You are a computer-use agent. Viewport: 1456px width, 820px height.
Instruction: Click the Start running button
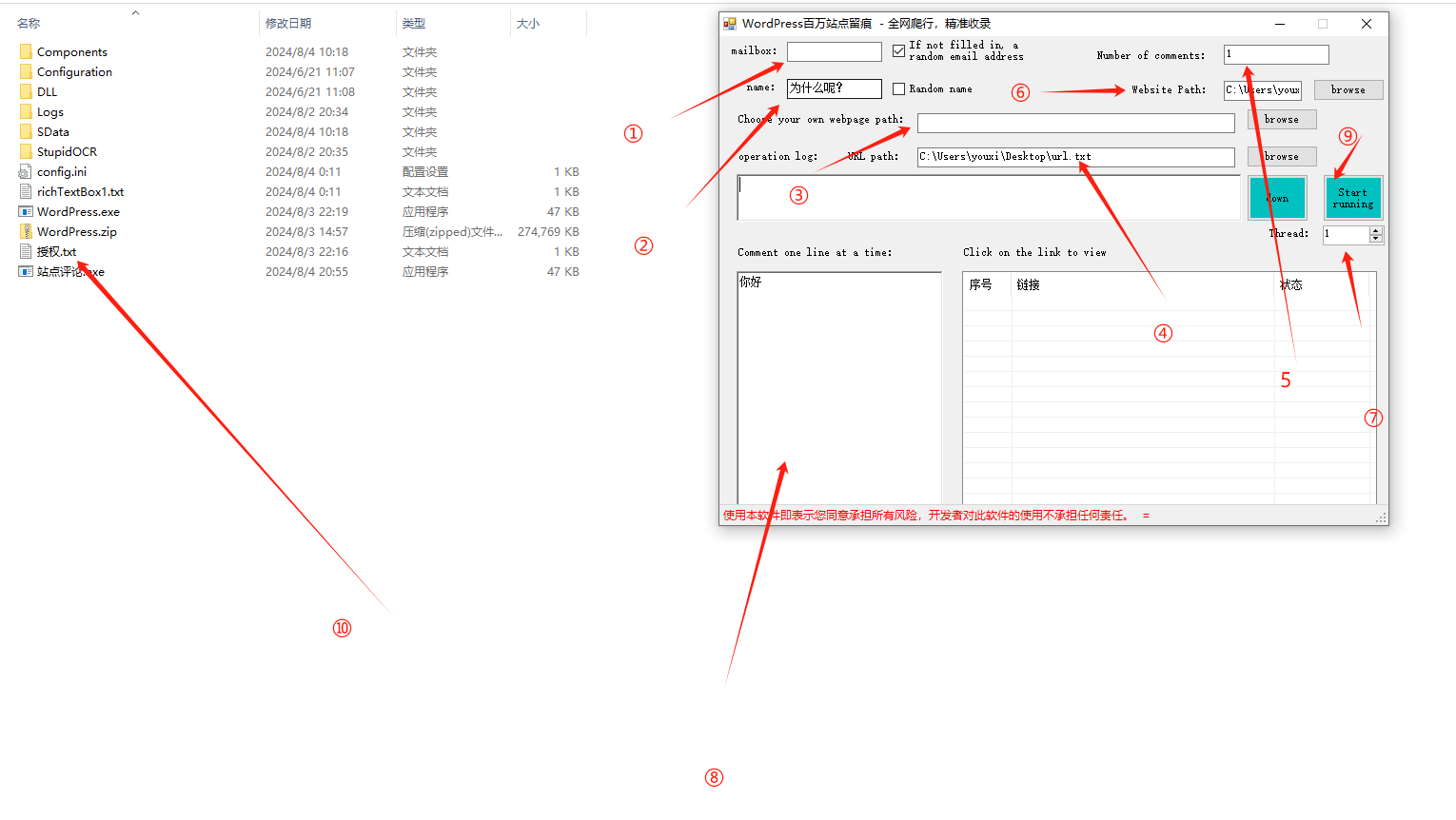[x=1352, y=198]
